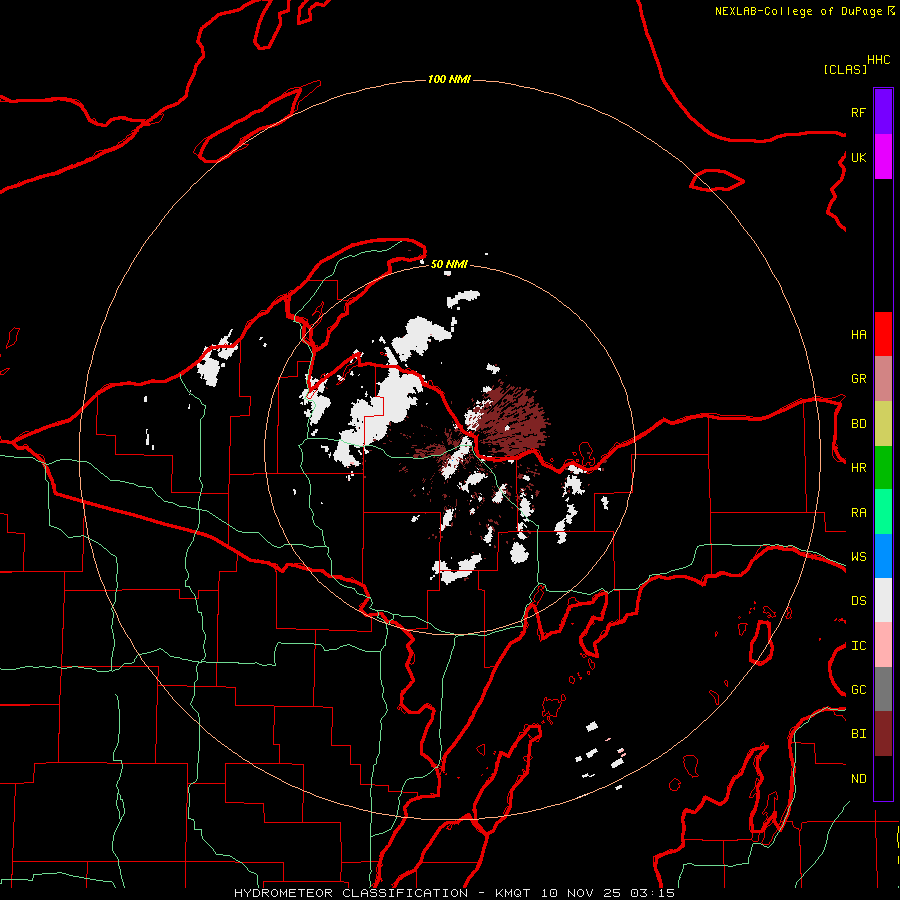Click the 'WS' legend label
The height and width of the screenshot is (900, 900).
coord(858,557)
